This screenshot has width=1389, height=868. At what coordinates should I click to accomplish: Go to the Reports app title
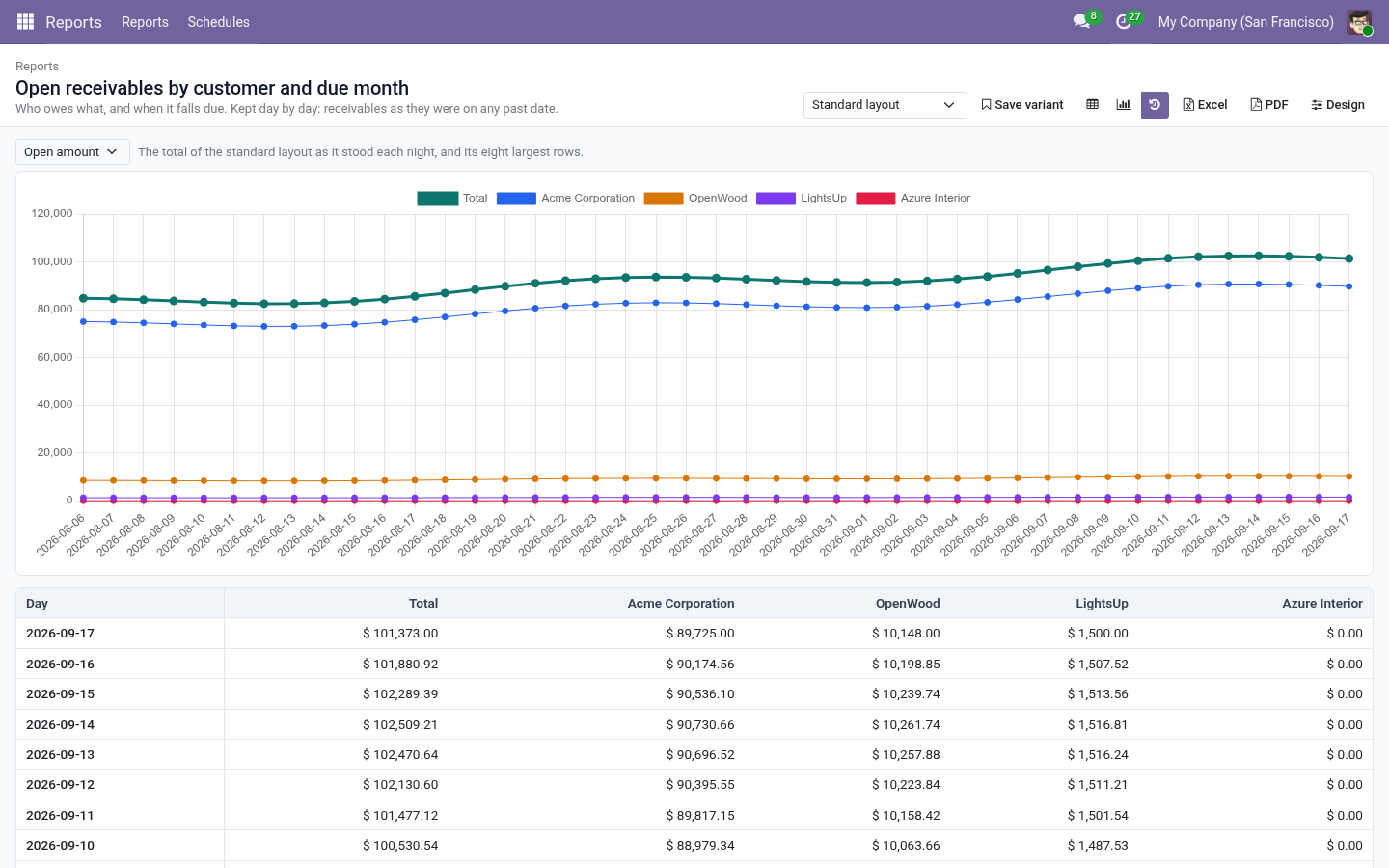coord(73,21)
